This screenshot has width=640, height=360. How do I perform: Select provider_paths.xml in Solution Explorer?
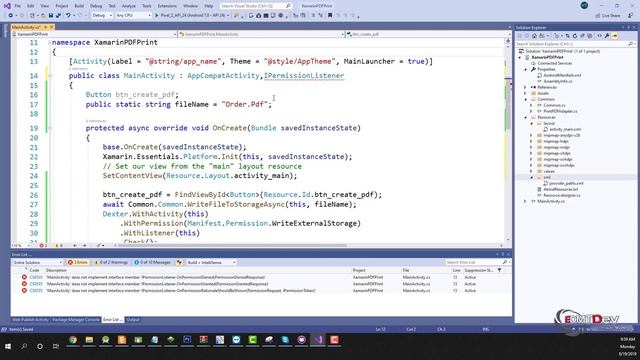[x=566, y=183]
